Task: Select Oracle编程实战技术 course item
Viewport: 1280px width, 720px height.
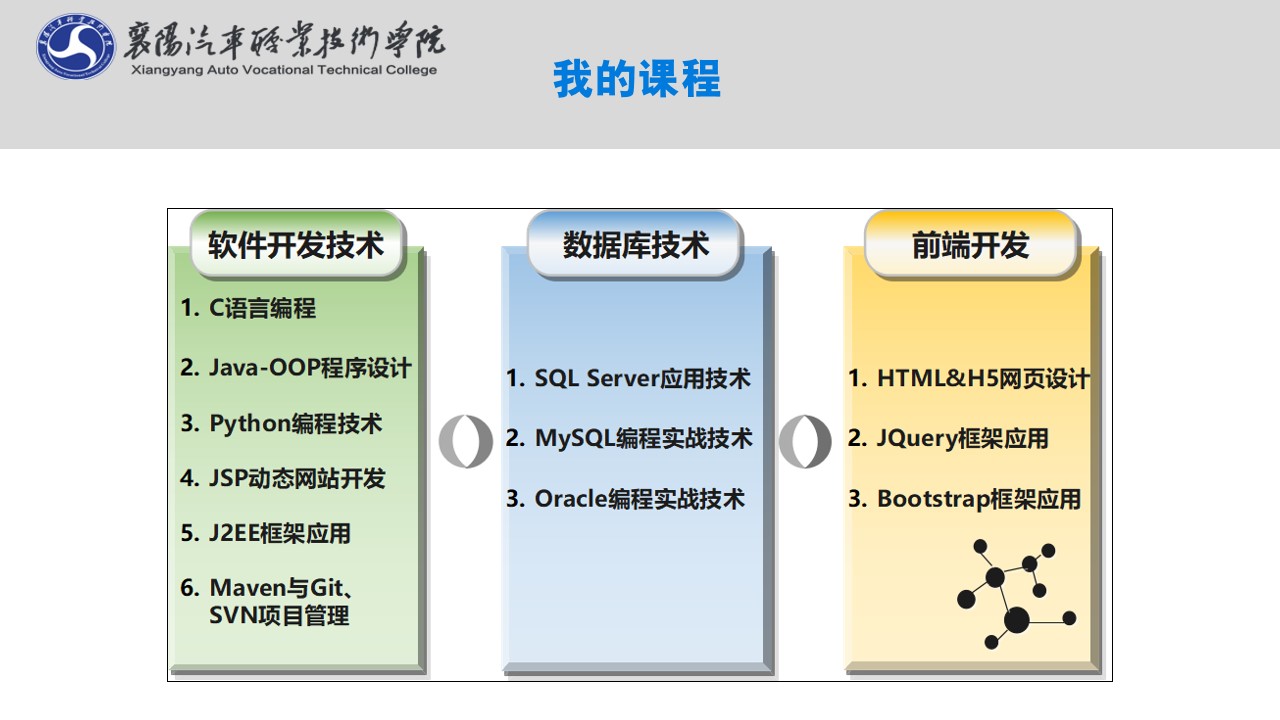Action: [625, 498]
